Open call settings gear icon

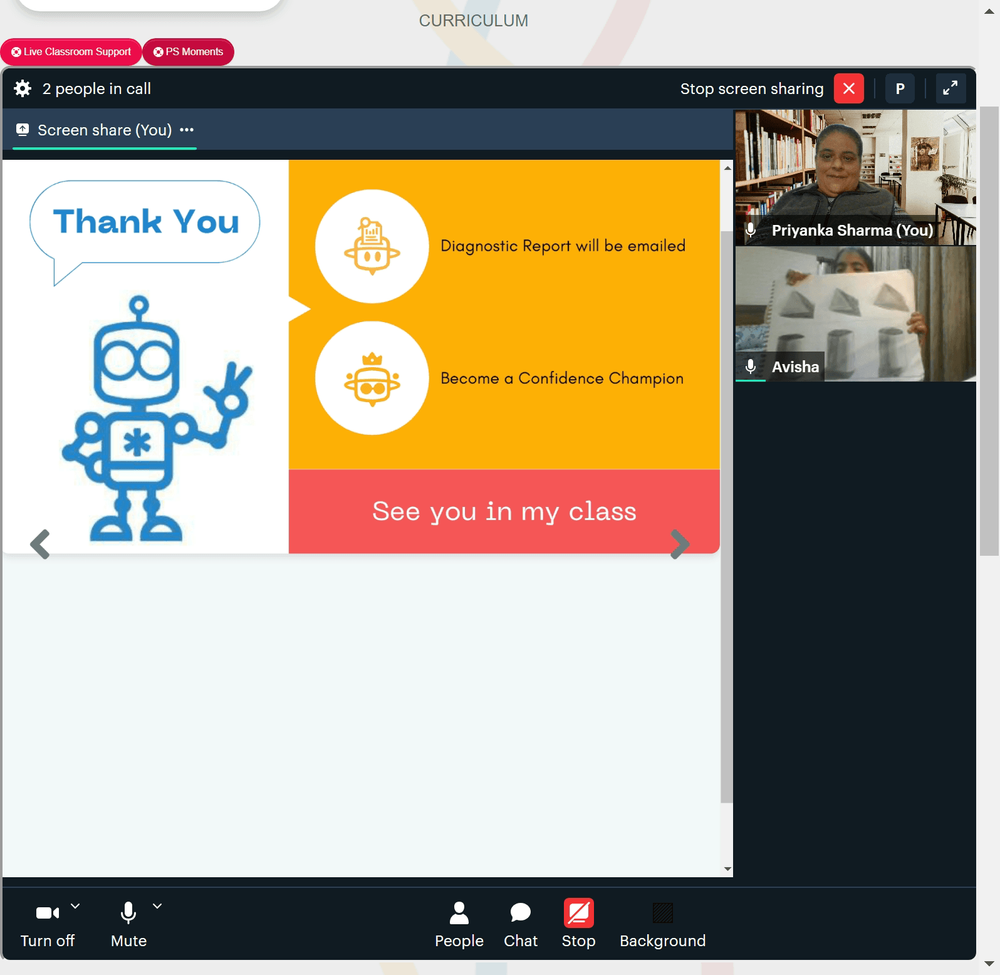[22, 89]
